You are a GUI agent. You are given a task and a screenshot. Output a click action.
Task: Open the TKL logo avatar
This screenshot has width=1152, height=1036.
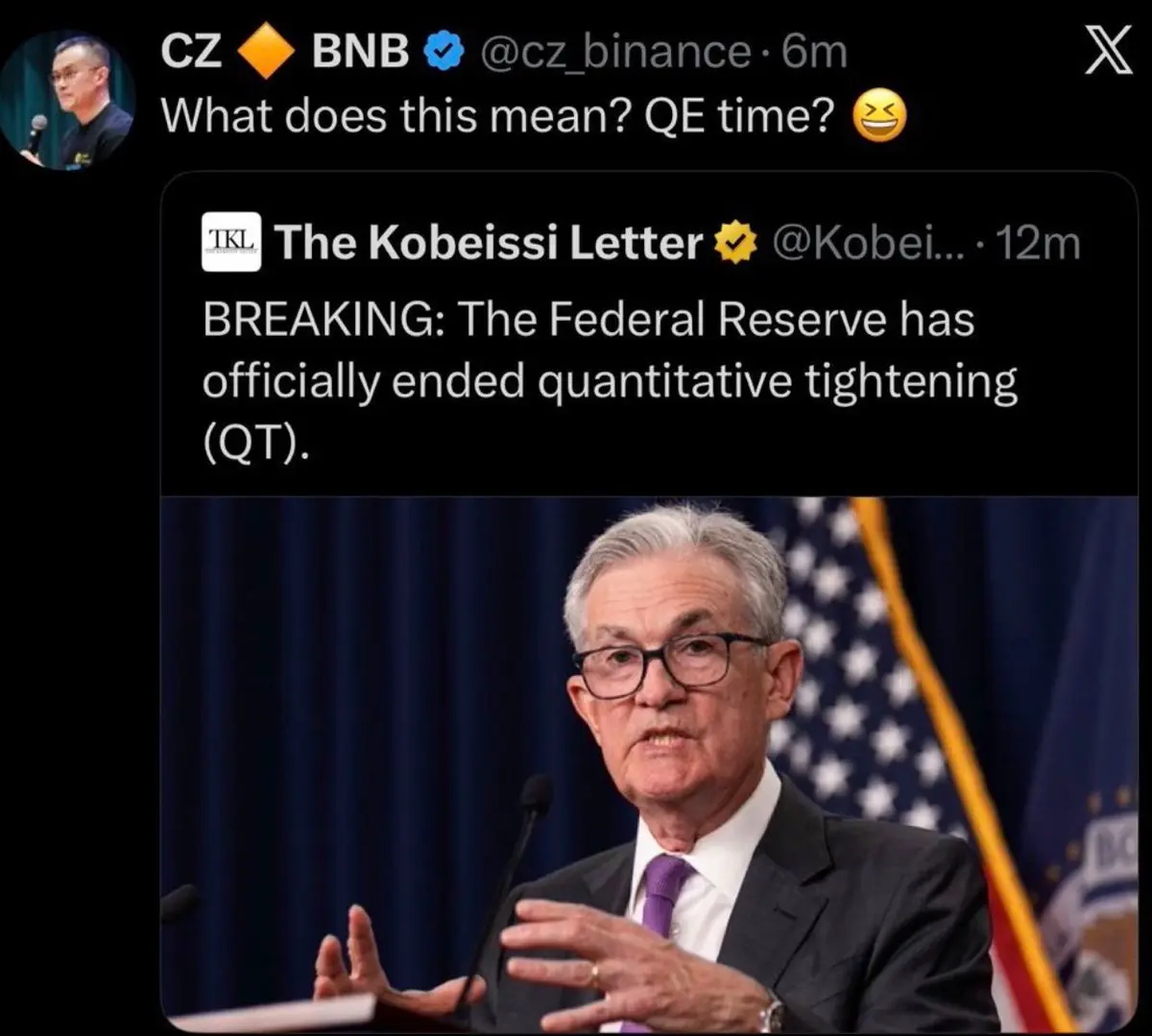coord(231,241)
